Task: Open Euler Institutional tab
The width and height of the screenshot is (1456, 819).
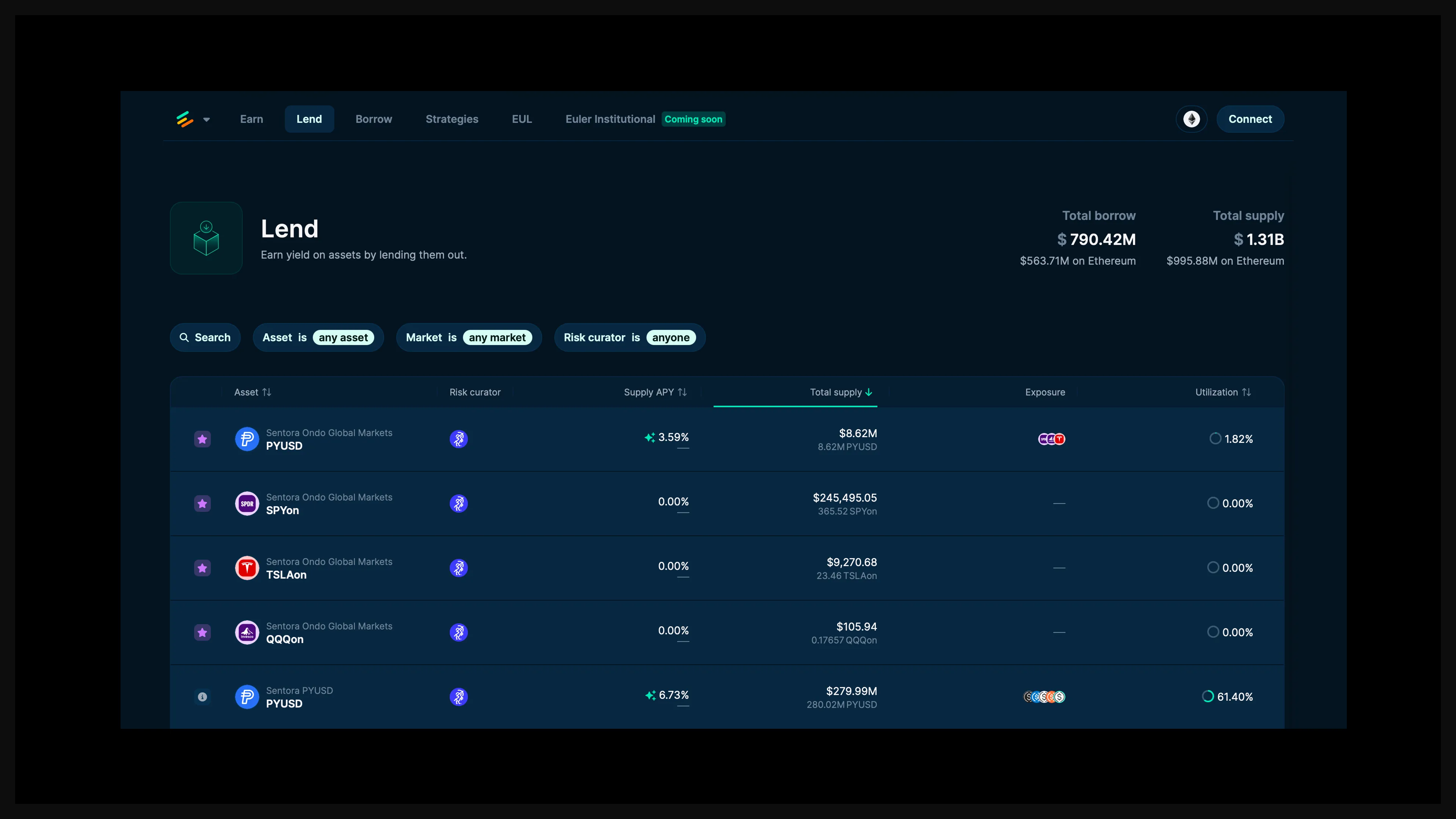Action: click(610, 119)
